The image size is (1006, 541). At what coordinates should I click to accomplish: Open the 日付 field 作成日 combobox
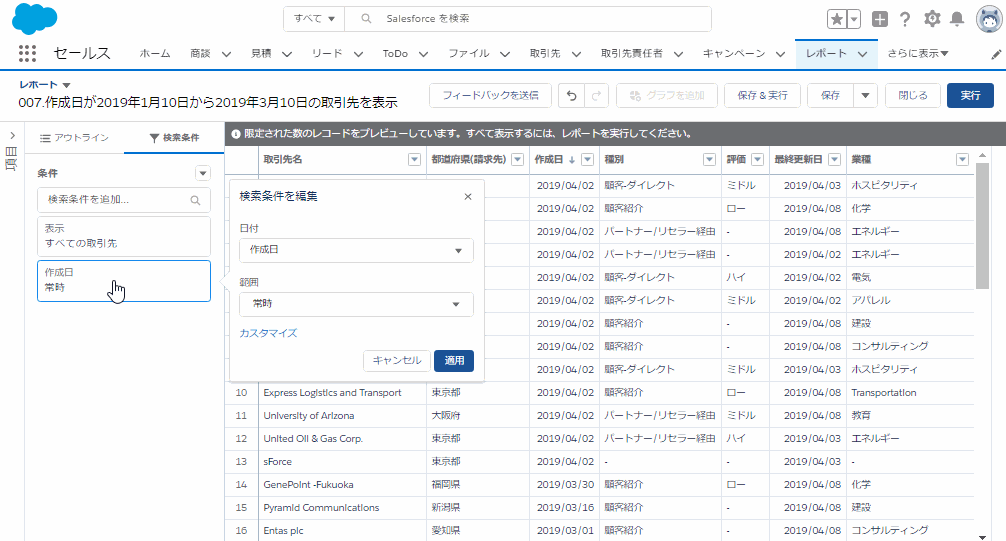click(356, 250)
